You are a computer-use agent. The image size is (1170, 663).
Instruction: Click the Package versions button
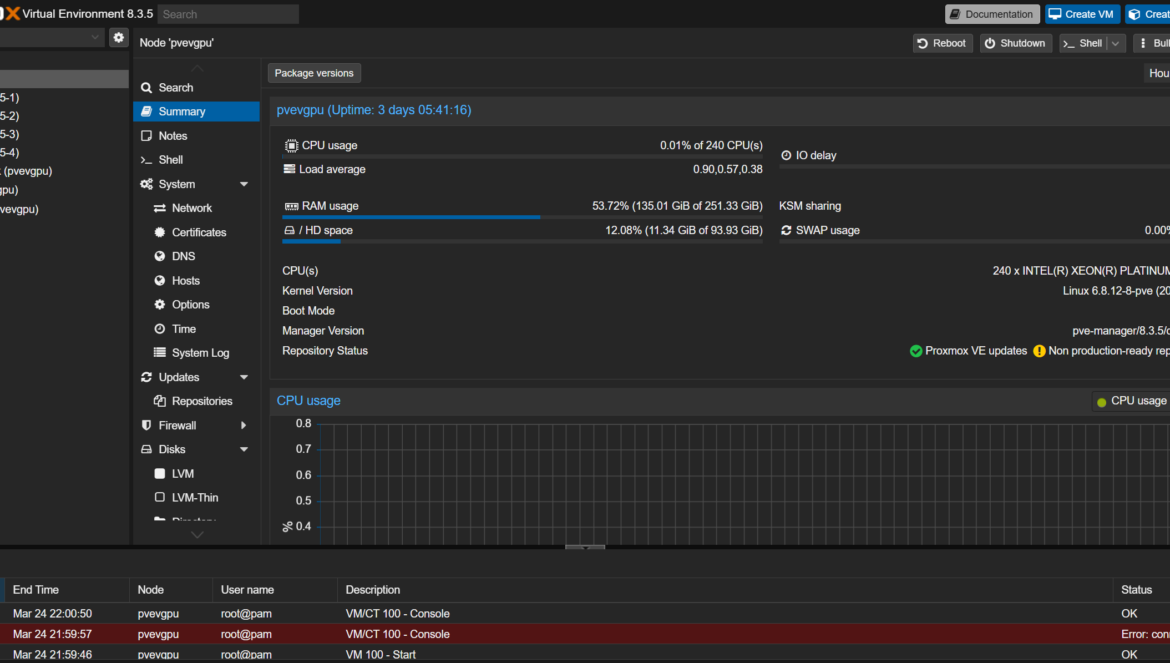point(314,73)
